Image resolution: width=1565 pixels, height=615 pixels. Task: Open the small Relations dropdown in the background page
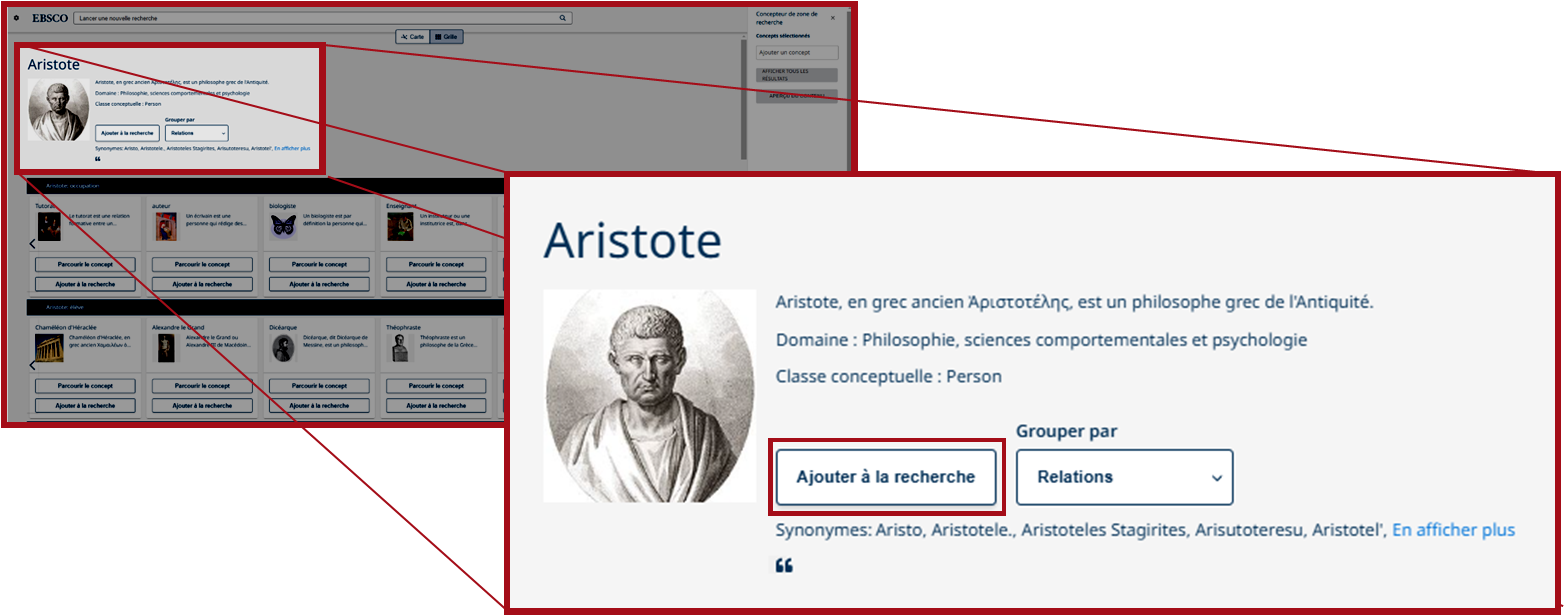pyautogui.click(x=196, y=133)
